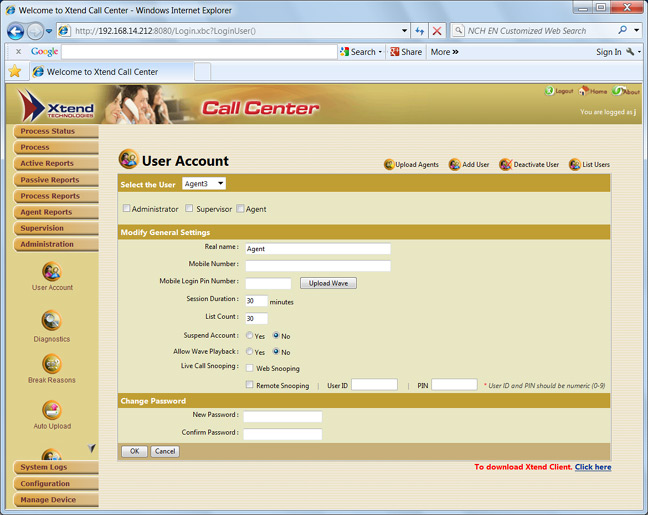648x515 pixels.
Task: Enable the Web Snooping checkbox
Action: [x=250, y=367]
